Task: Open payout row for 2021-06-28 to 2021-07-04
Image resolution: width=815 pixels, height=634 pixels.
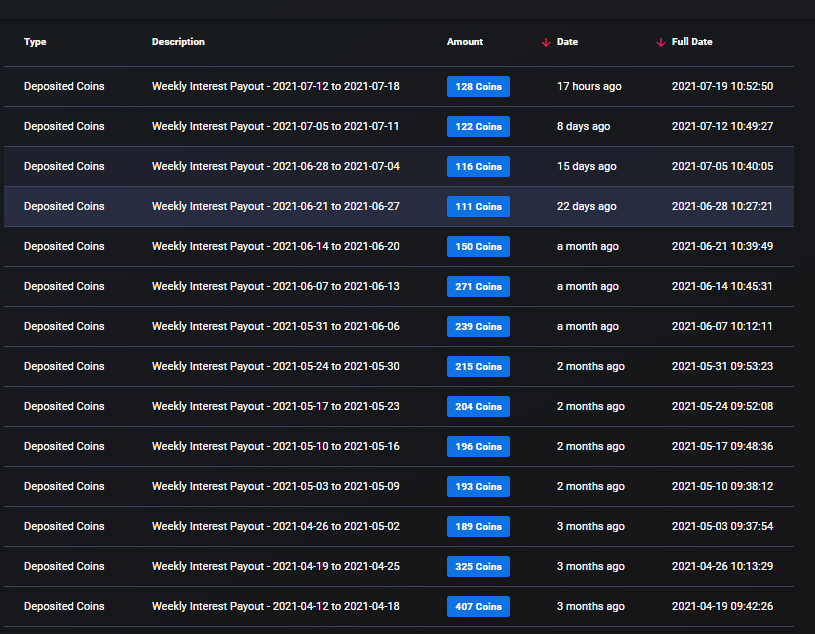Action: [275, 167]
